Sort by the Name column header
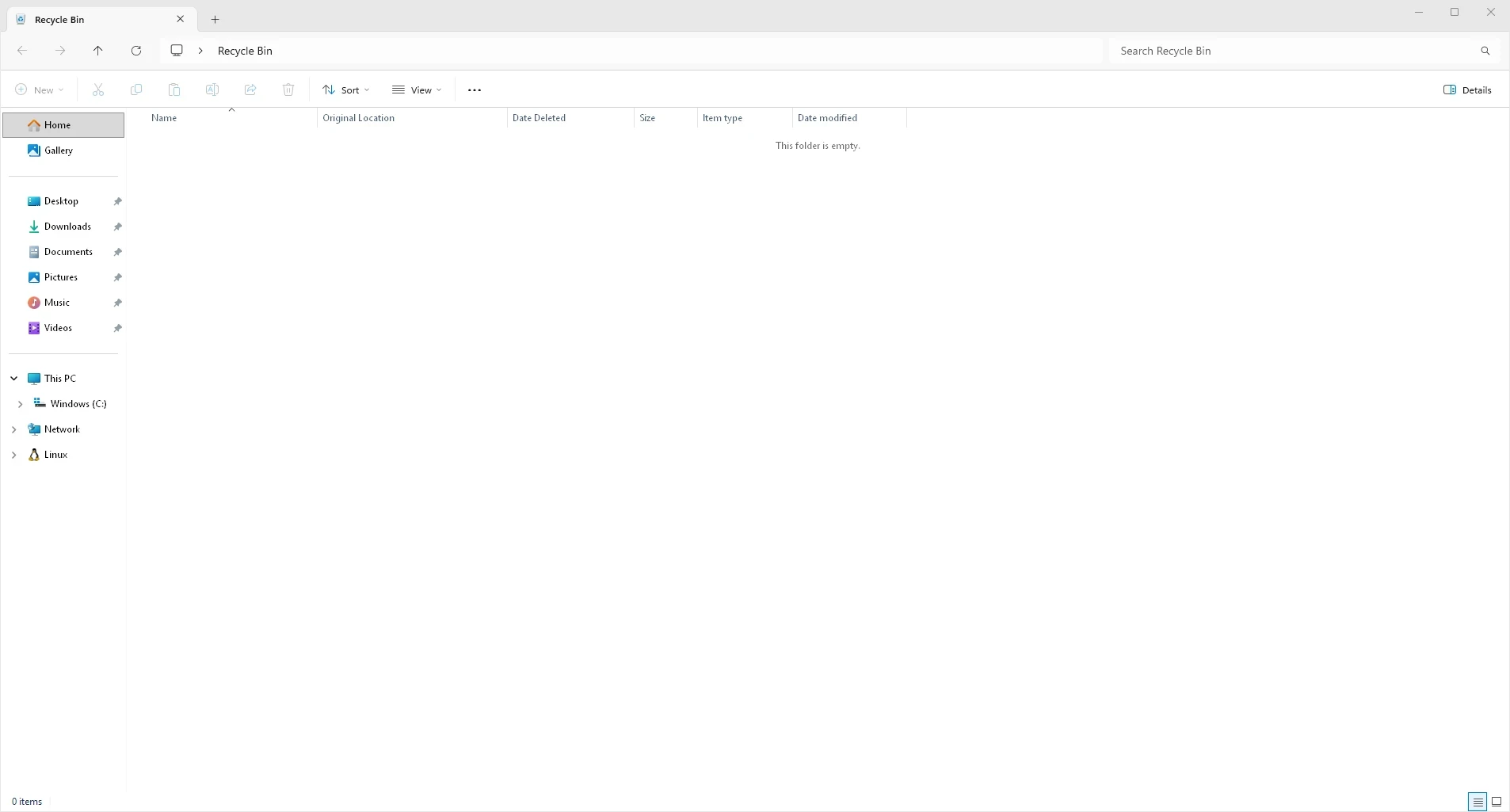Viewport: 1510px width, 812px height. [231, 118]
